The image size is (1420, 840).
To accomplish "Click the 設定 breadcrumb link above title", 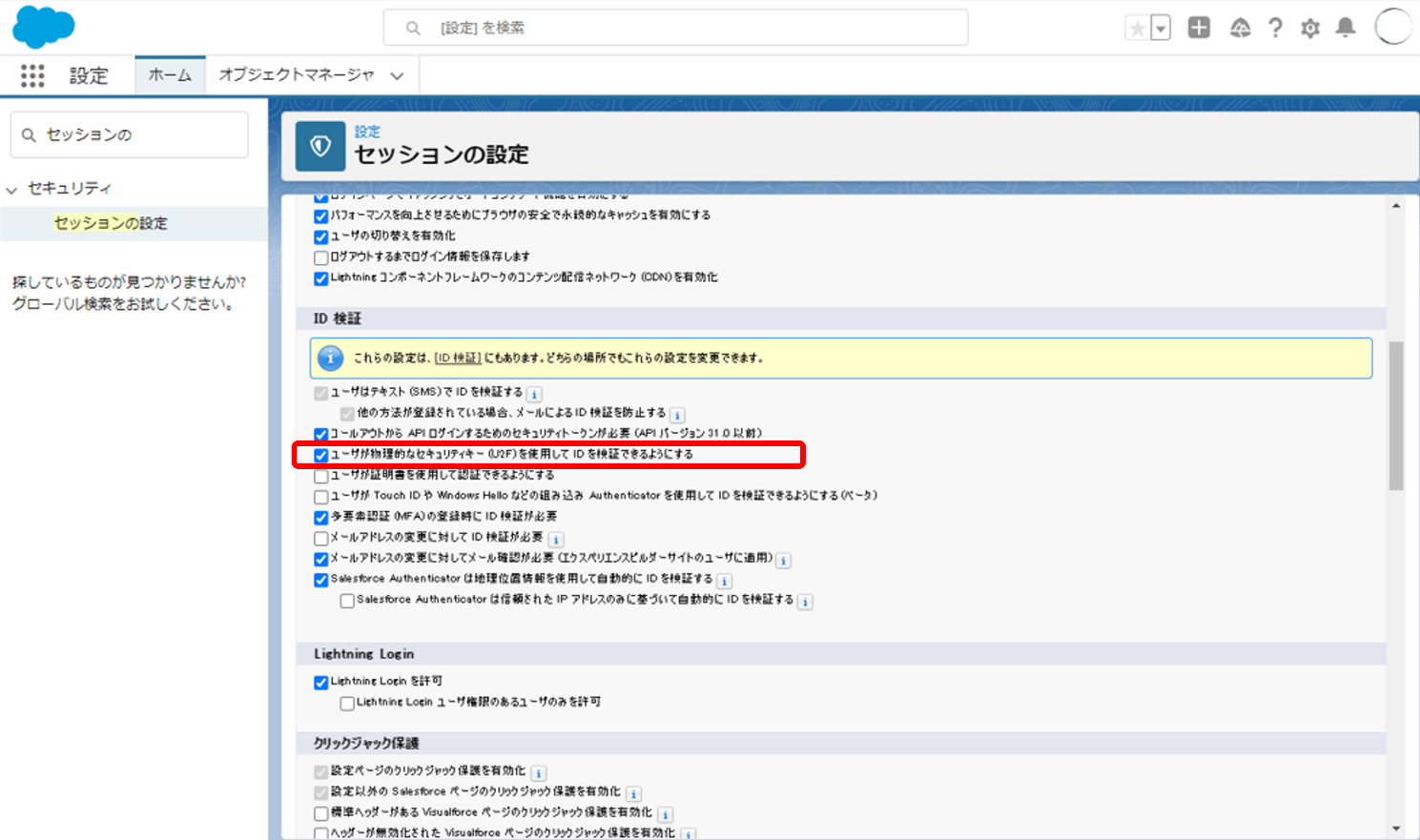I will (x=367, y=132).
